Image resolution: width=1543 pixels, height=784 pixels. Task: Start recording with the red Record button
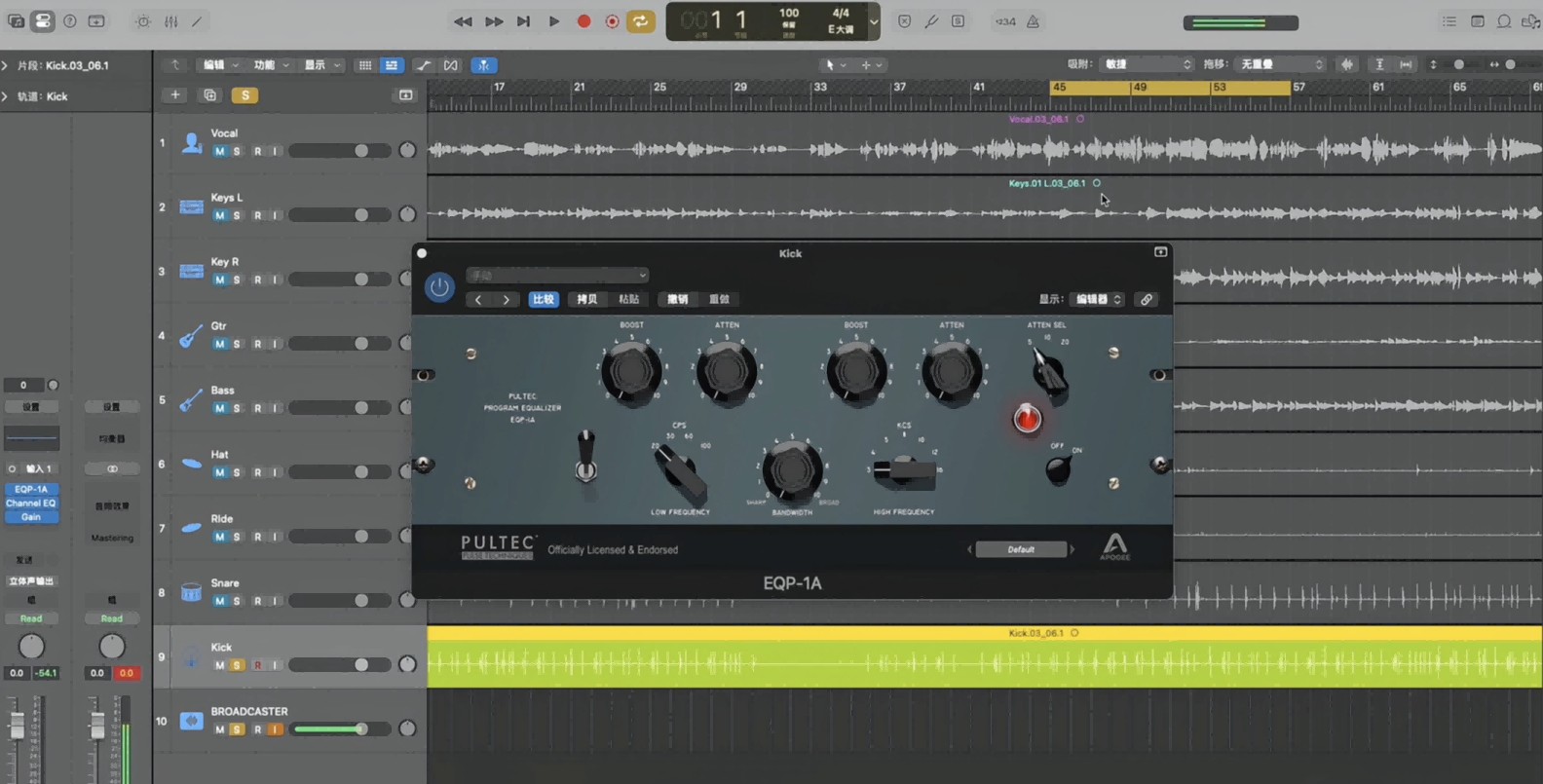[x=583, y=21]
